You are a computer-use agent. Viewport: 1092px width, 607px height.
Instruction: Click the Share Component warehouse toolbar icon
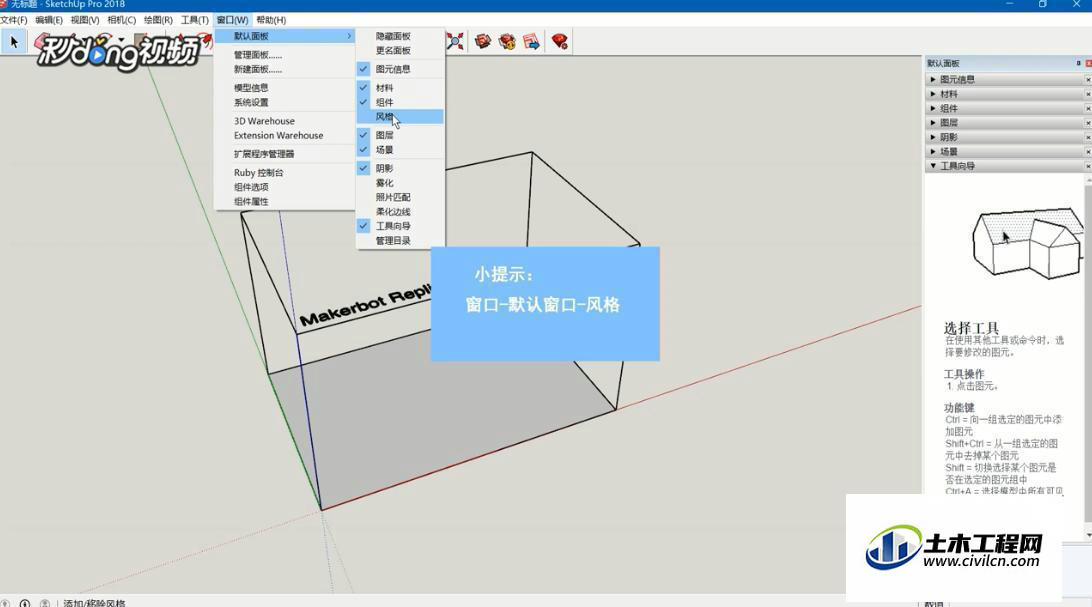507,41
